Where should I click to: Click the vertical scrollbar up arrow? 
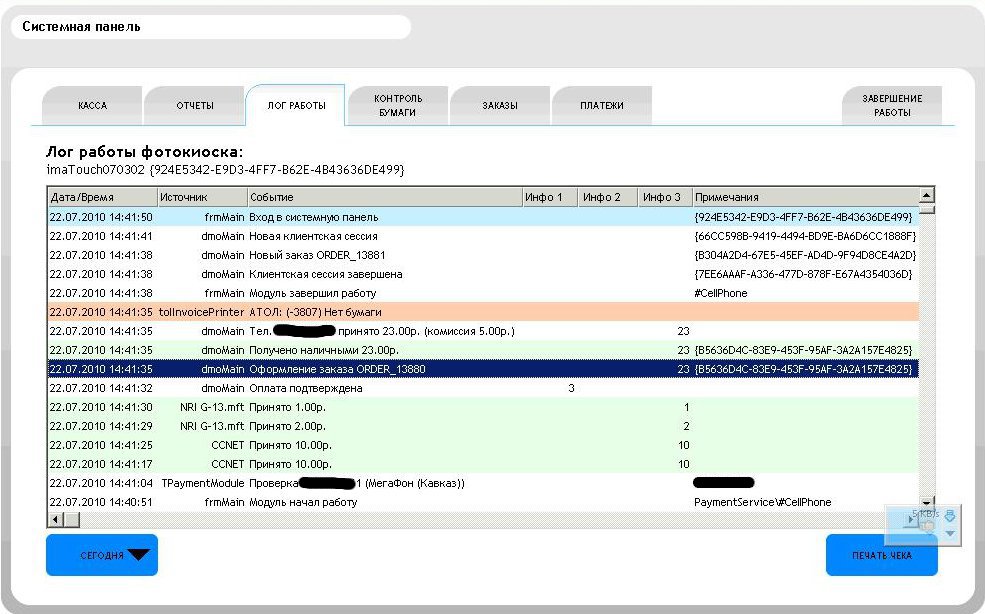(x=927, y=196)
